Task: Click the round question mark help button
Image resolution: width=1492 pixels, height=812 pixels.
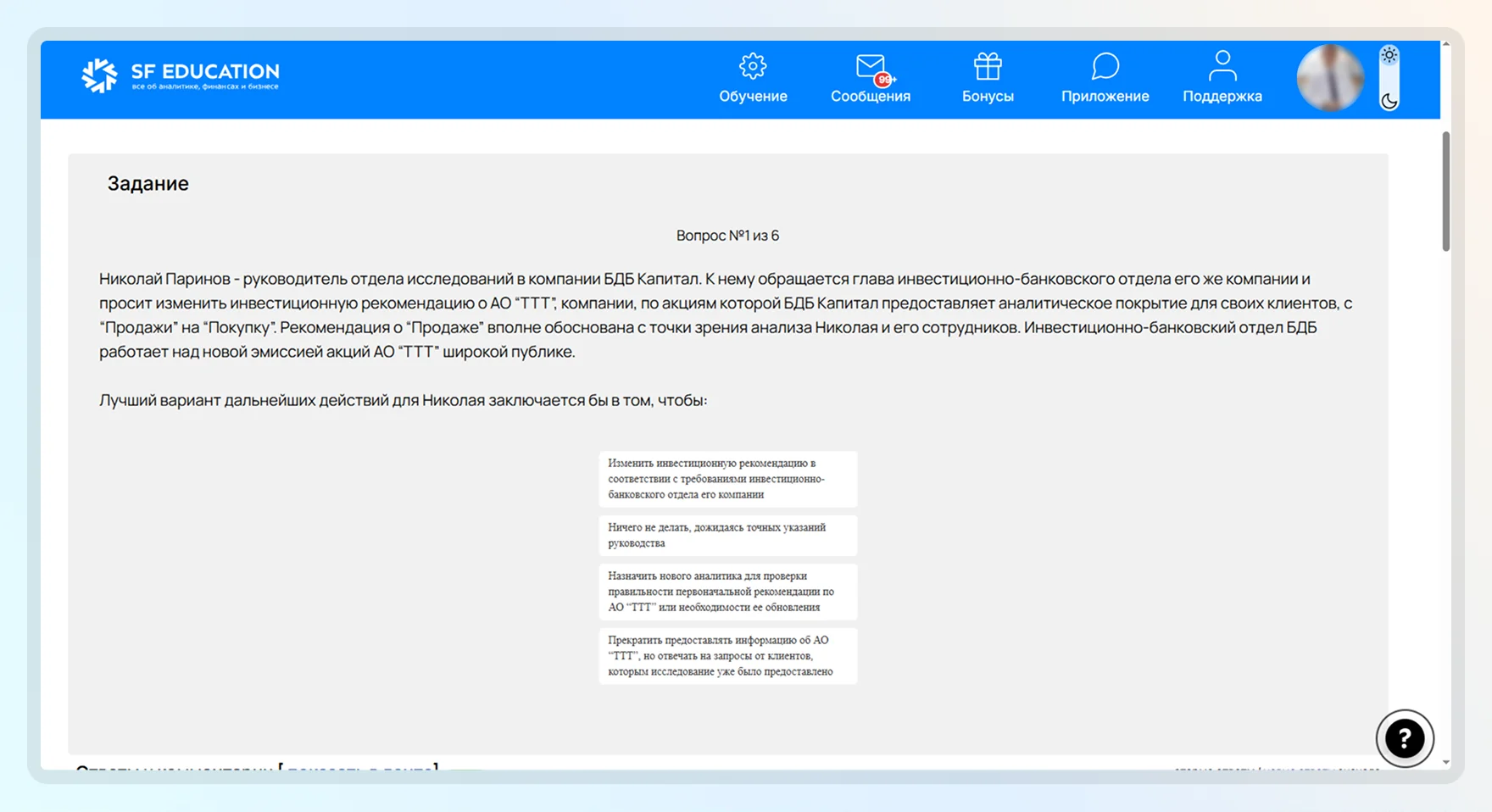Action: 1405,738
